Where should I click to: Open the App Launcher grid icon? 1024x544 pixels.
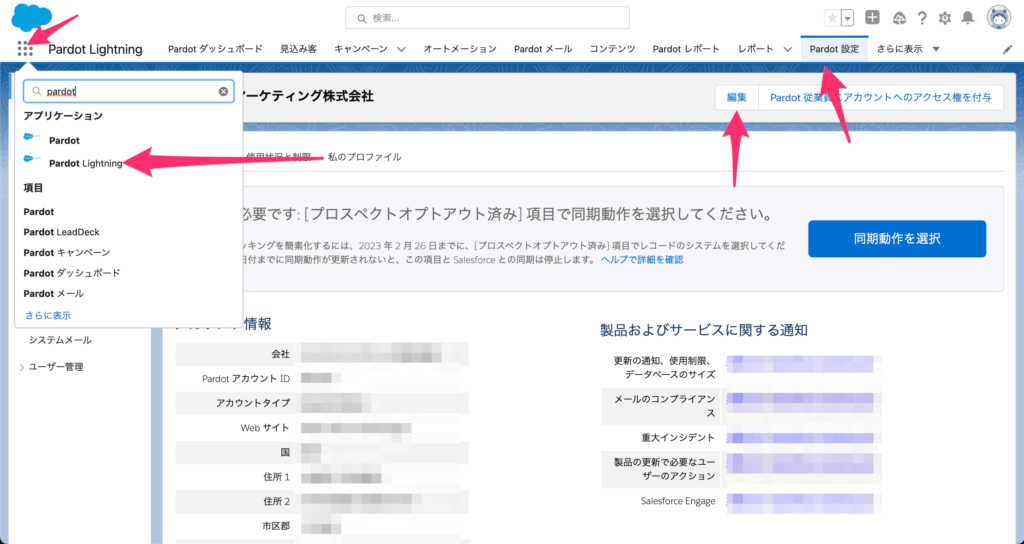tap(25, 49)
